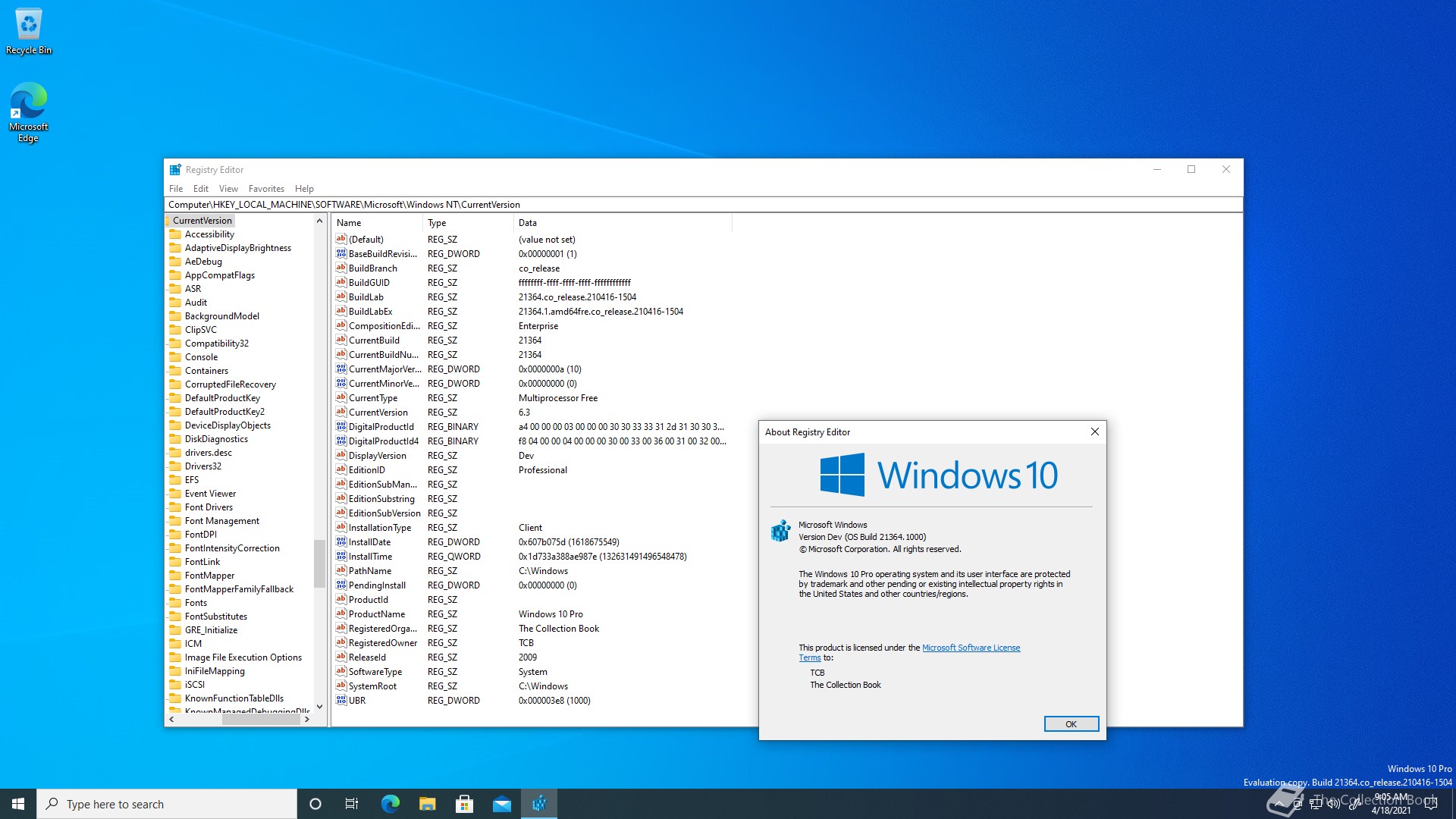Open File Explorer from taskbar
The image size is (1456, 819).
tap(427, 804)
